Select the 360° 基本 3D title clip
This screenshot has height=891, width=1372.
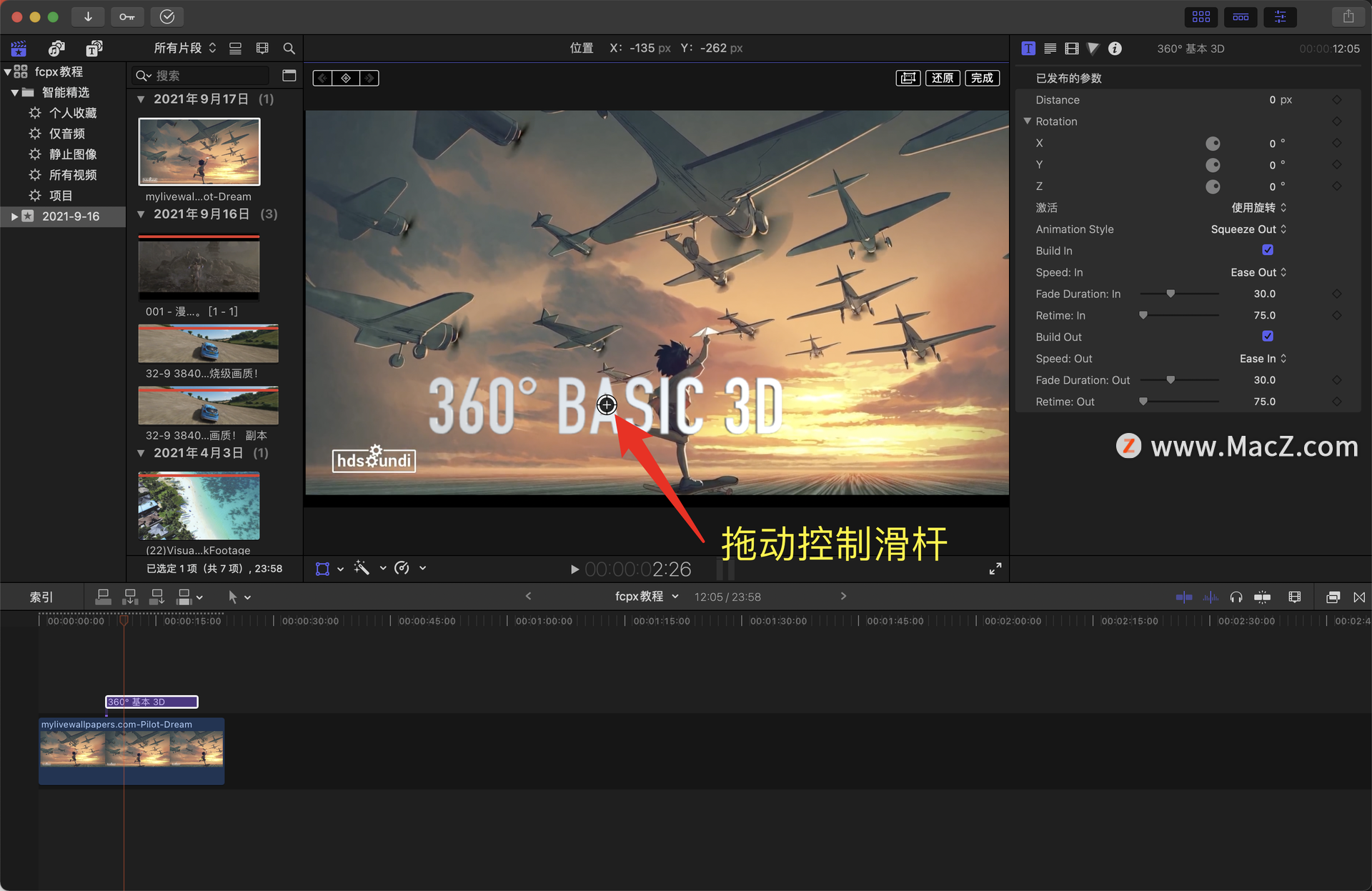point(151,702)
